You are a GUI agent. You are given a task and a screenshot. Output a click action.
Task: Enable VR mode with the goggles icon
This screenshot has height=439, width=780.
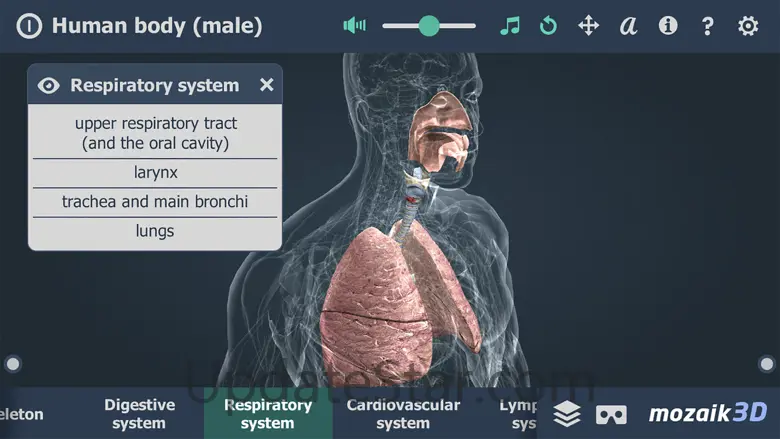(x=611, y=415)
